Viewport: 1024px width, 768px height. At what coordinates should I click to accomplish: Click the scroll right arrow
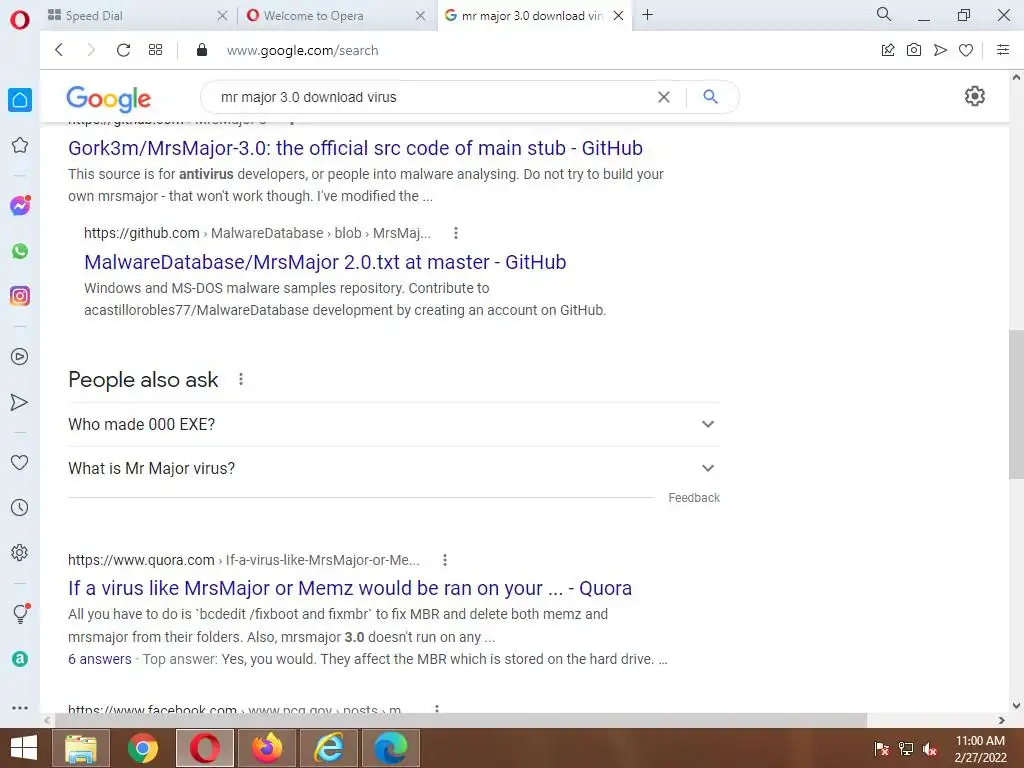tap(1002, 720)
